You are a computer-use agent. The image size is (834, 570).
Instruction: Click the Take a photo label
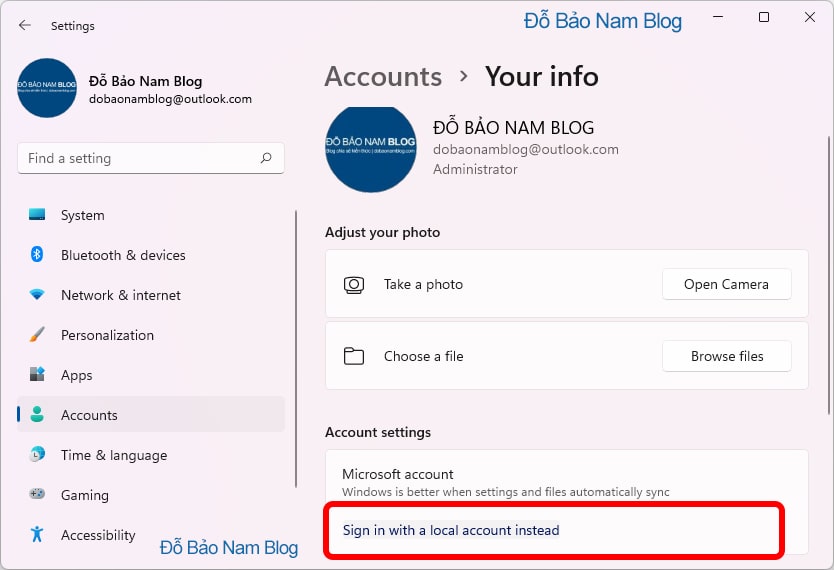coord(423,284)
